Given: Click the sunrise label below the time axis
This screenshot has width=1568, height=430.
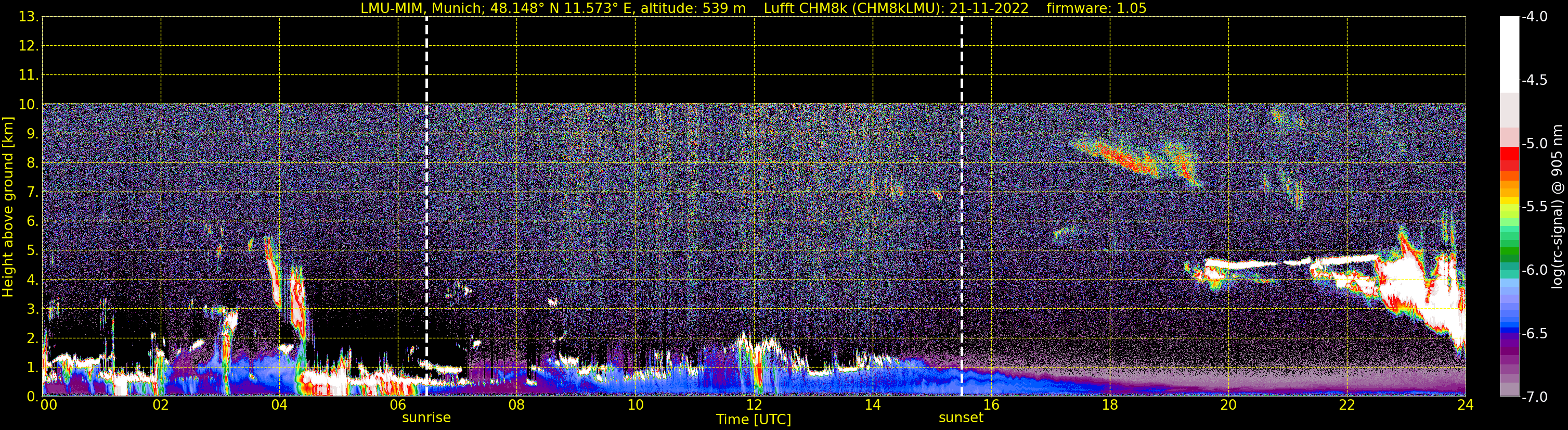Looking at the screenshot, I should point(426,418).
